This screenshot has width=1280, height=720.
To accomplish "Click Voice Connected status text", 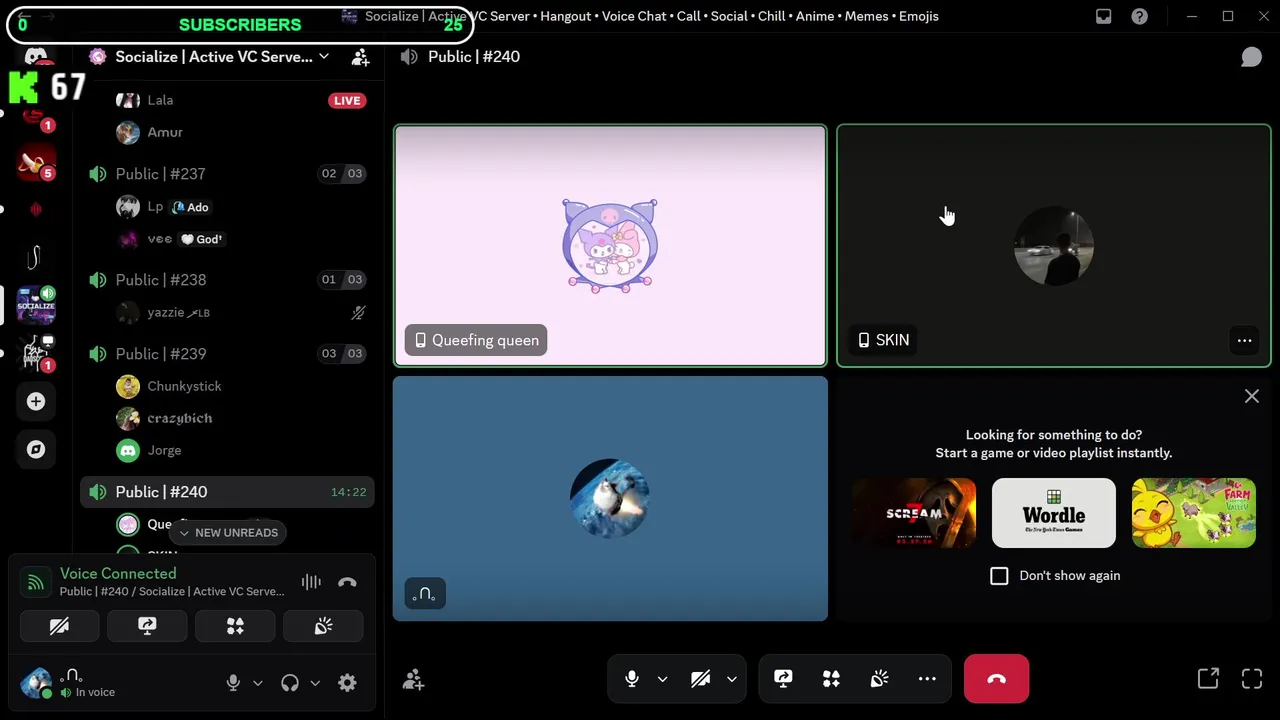I will tap(118, 573).
